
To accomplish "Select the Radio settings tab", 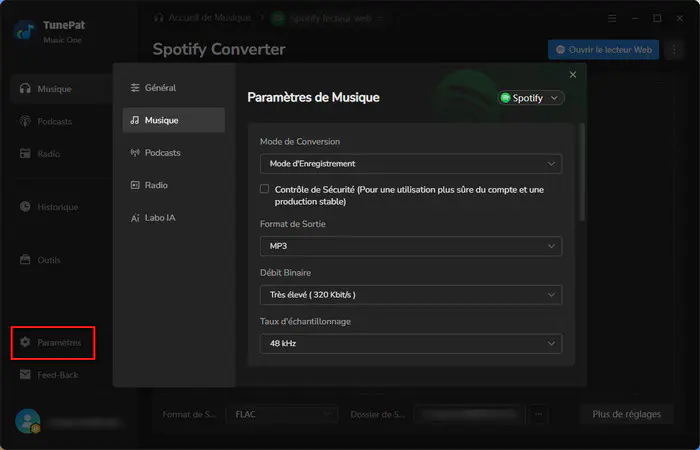I will [174, 185].
